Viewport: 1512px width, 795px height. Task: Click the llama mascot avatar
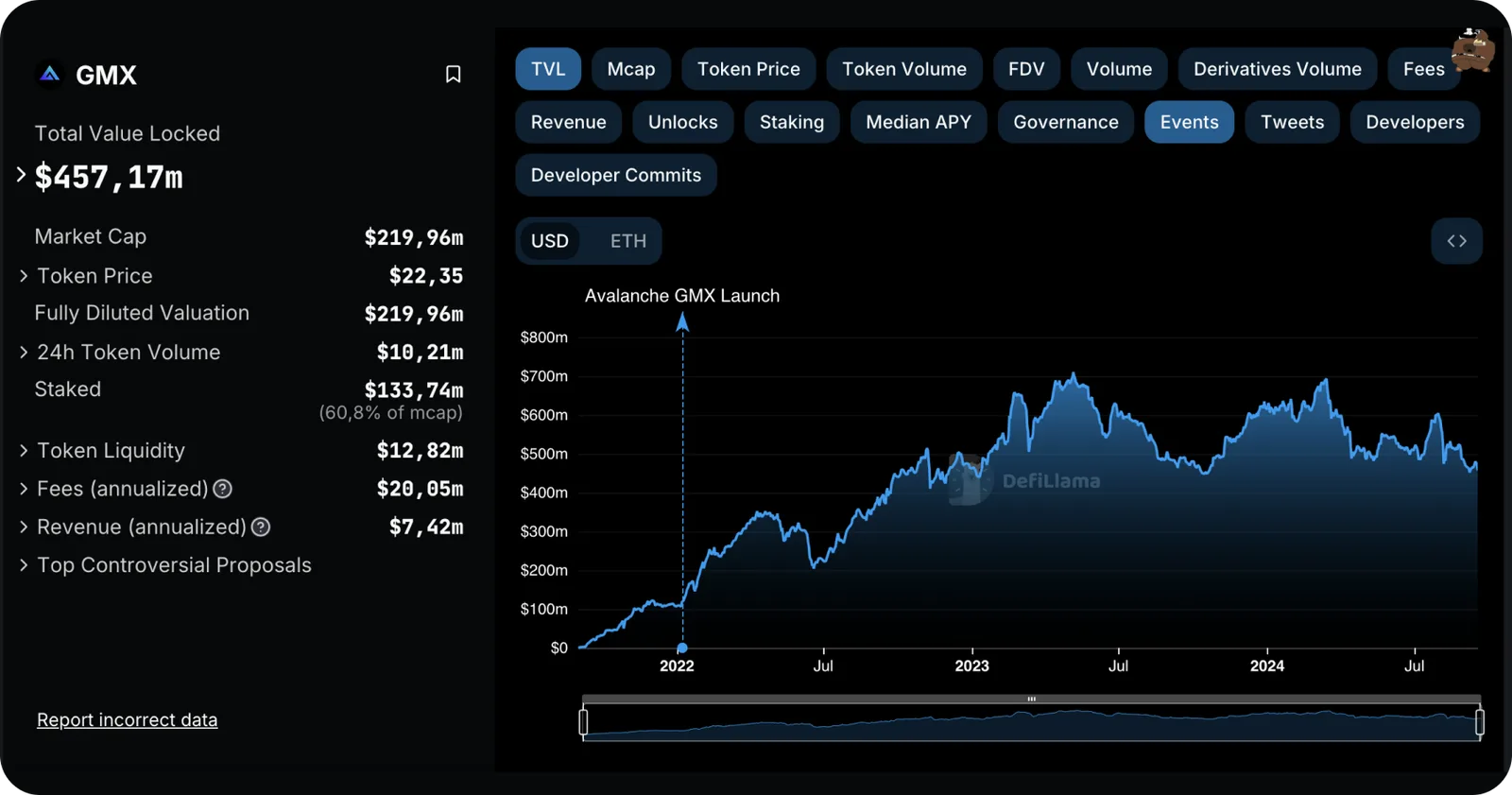pos(1472,49)
